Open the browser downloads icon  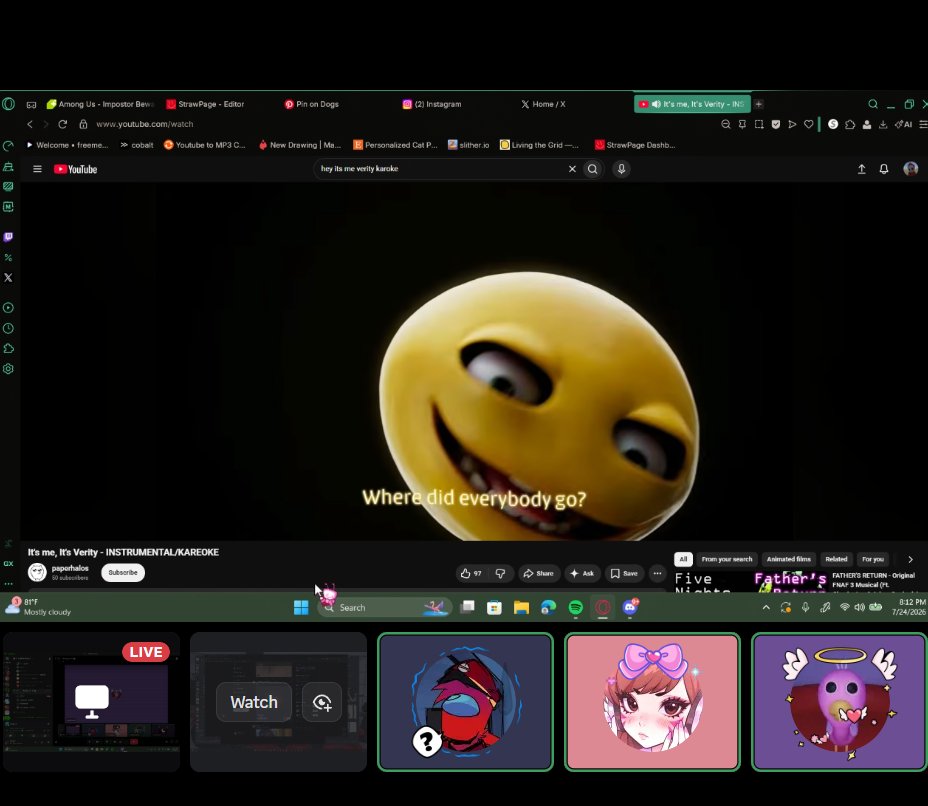click(883, 124)
